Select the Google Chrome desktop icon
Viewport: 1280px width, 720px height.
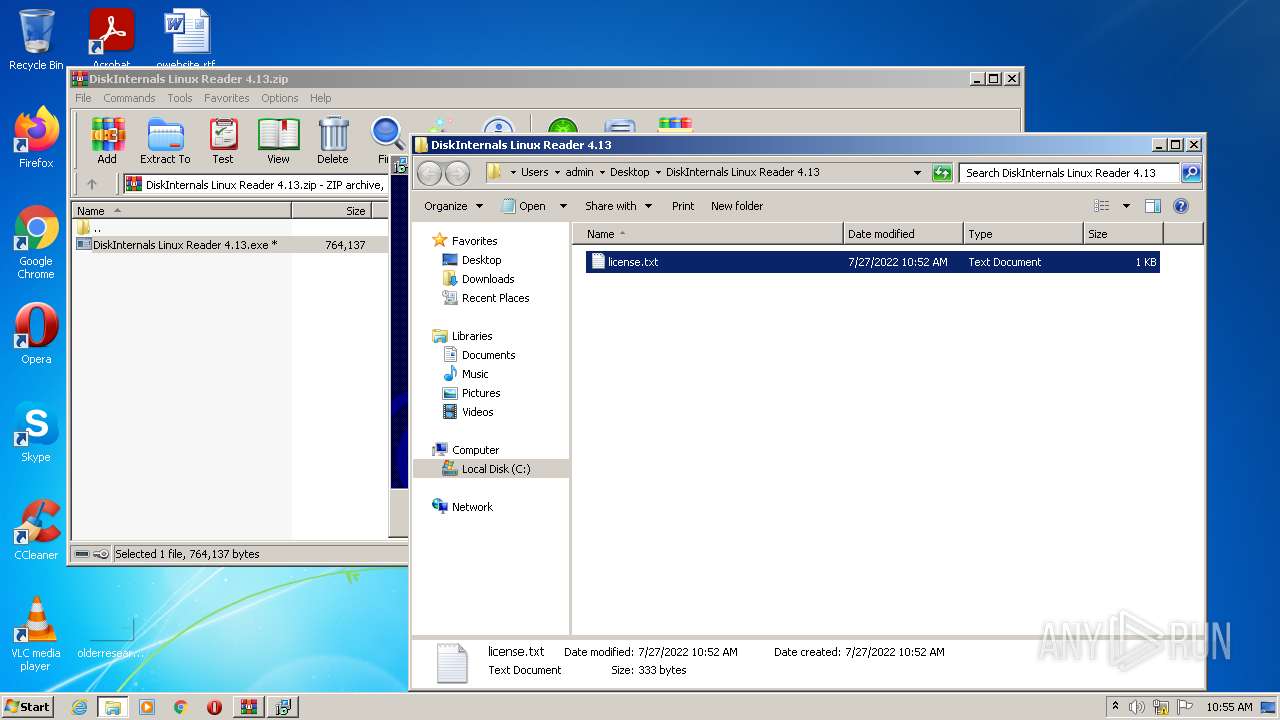pos(36,242)
